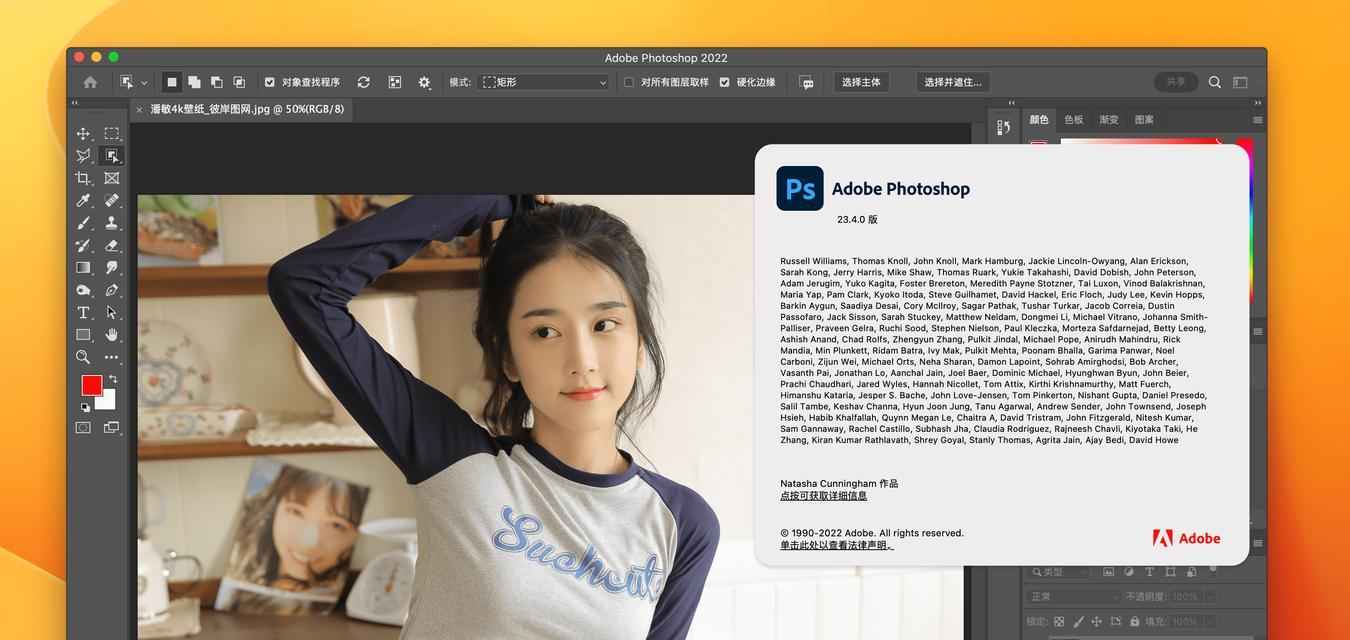
Task: Open the search magnifier in options bar
Action: pos(1215,82)
